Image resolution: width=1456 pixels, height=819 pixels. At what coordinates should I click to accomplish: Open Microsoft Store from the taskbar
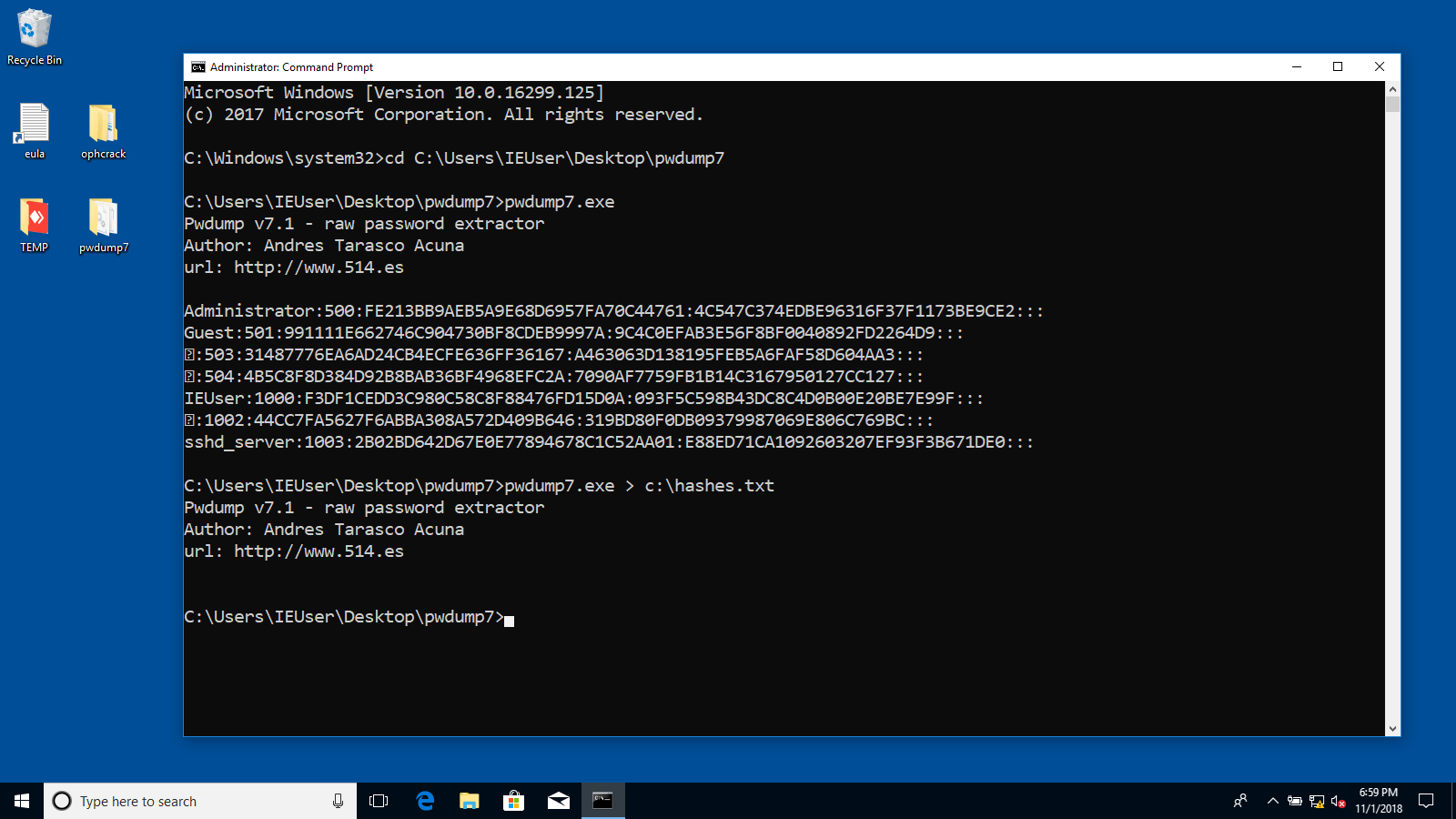[513, 801]
